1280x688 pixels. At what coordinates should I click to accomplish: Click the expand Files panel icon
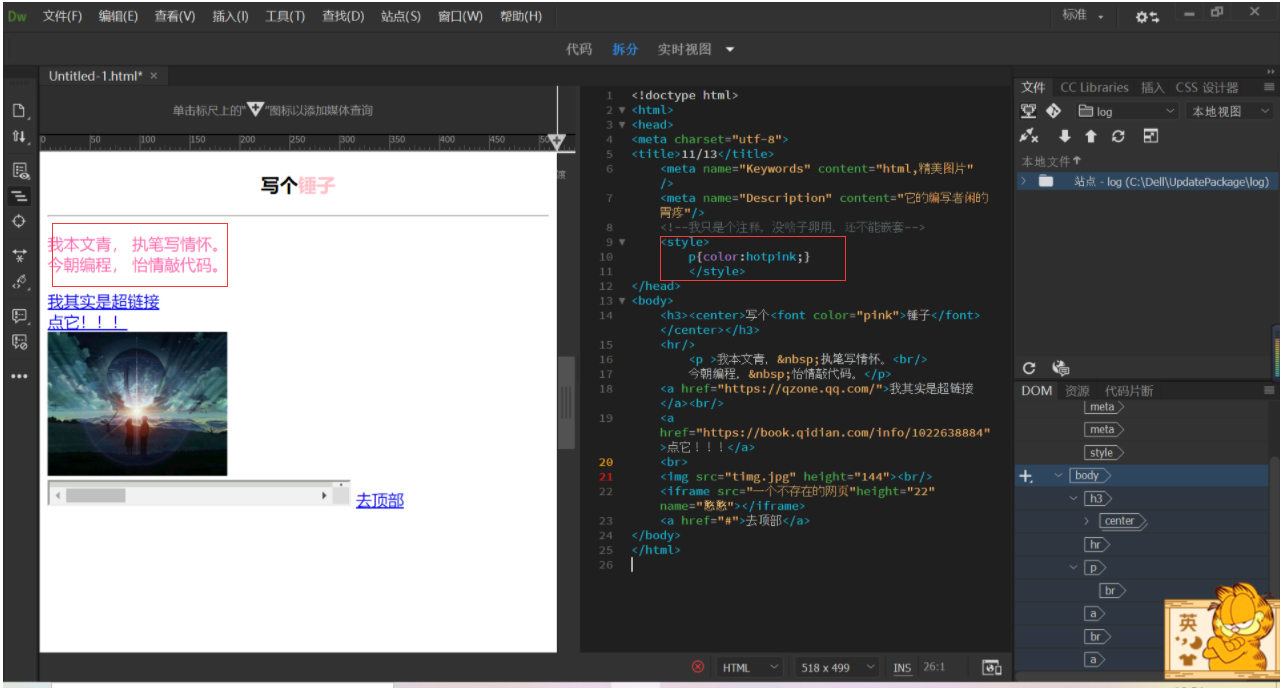(1151, 136)
